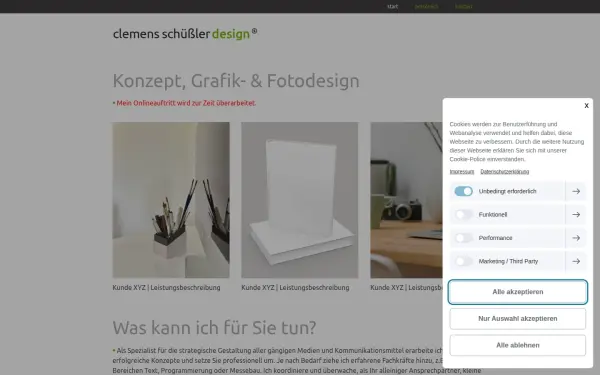
Task: Click 'Nur Auswahl akzeptieren' button
Action: [518, 319]
